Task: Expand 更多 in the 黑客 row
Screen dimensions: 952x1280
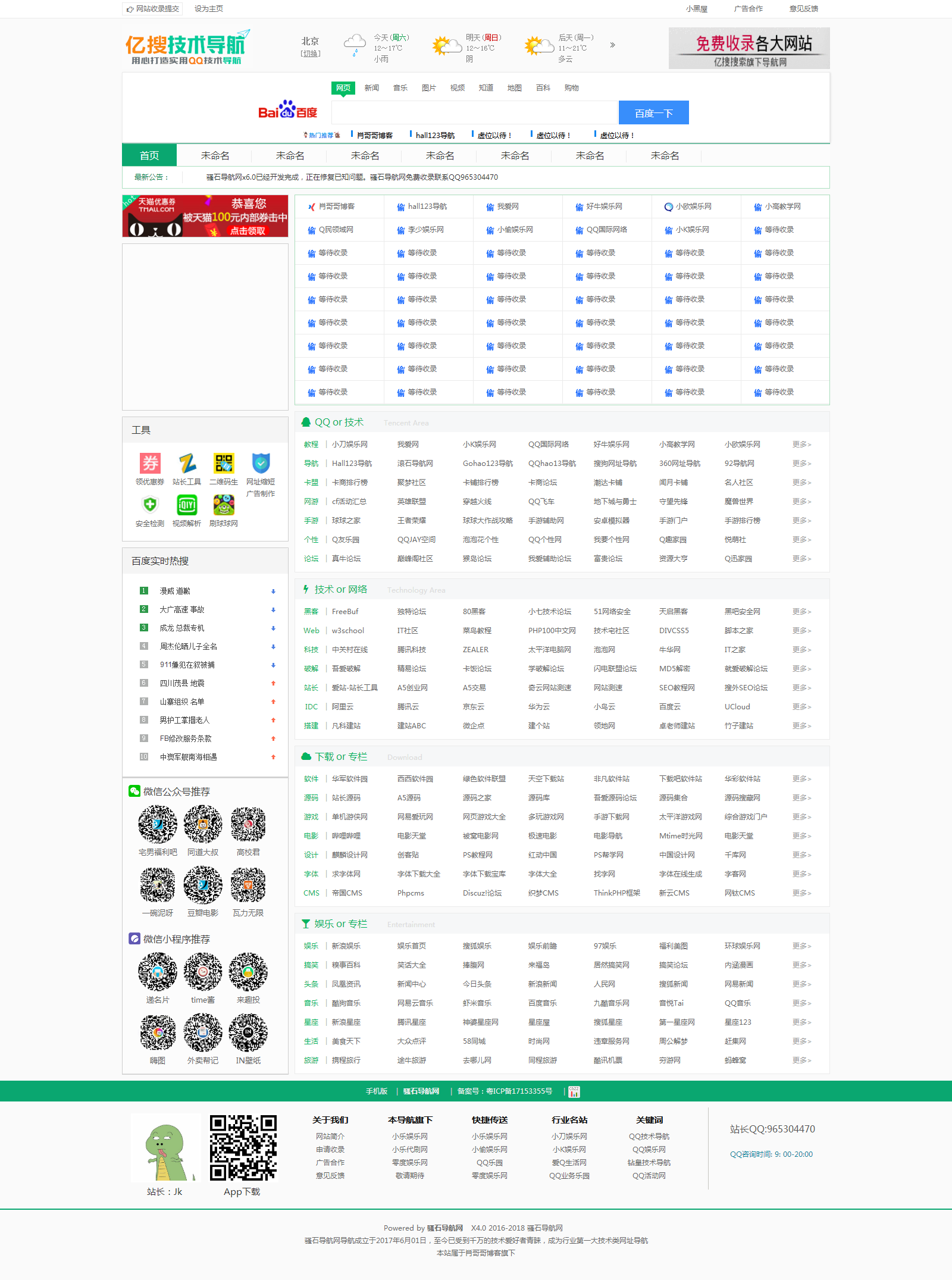Action: (801, 612)
